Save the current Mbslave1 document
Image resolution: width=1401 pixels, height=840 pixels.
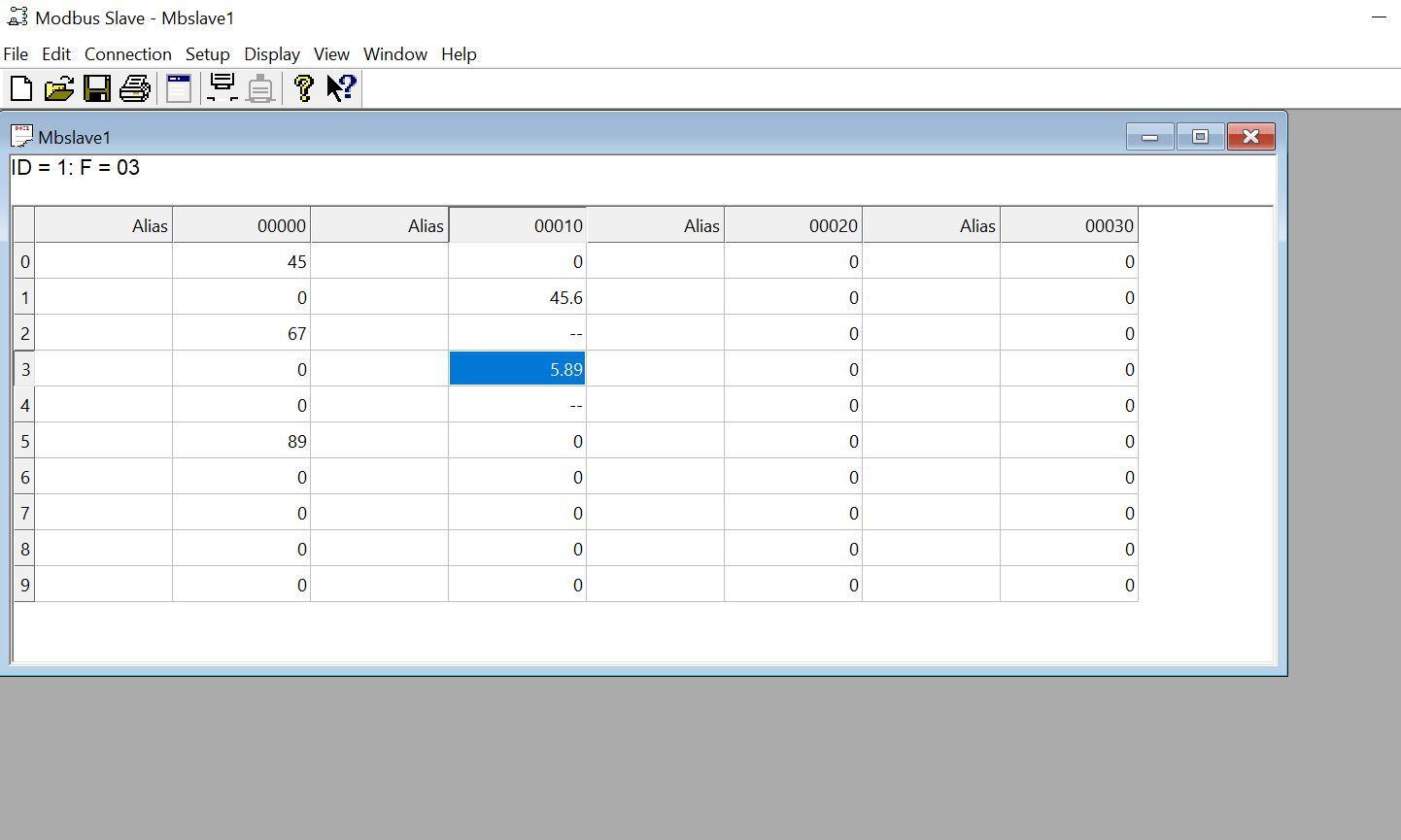97,88
